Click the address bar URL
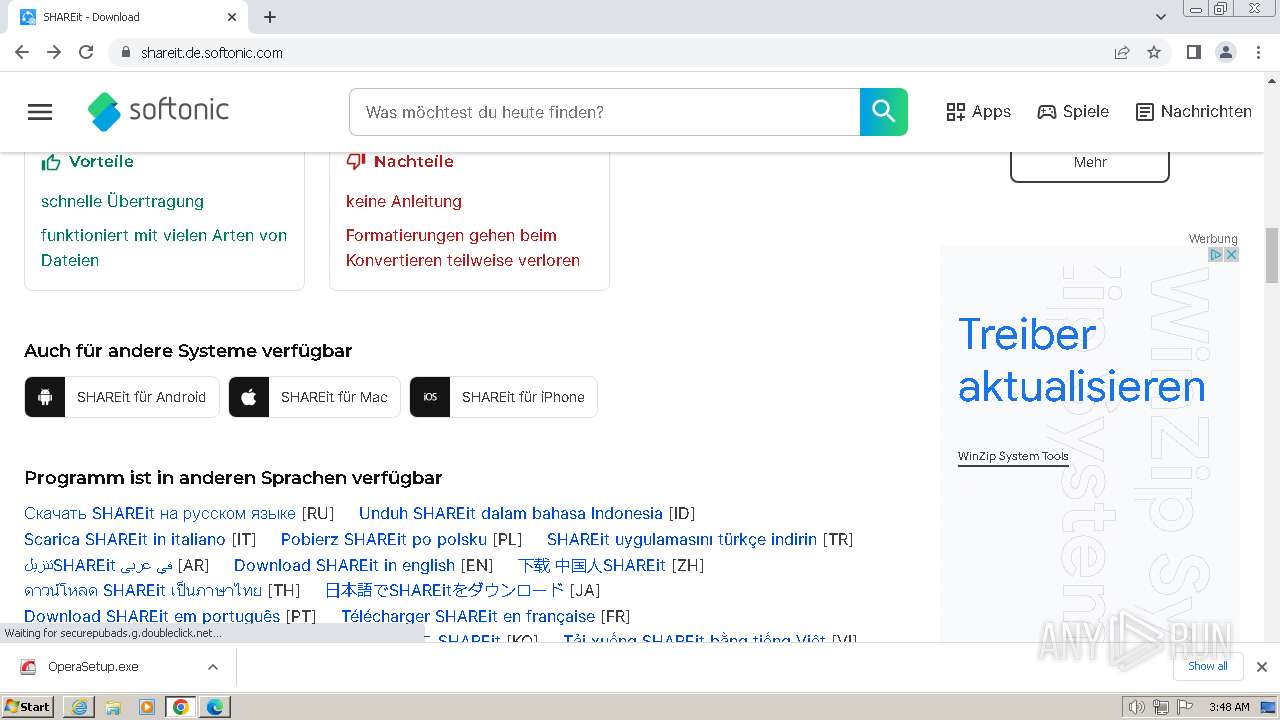The image size is (1280, 720). [x=212, y=53]
